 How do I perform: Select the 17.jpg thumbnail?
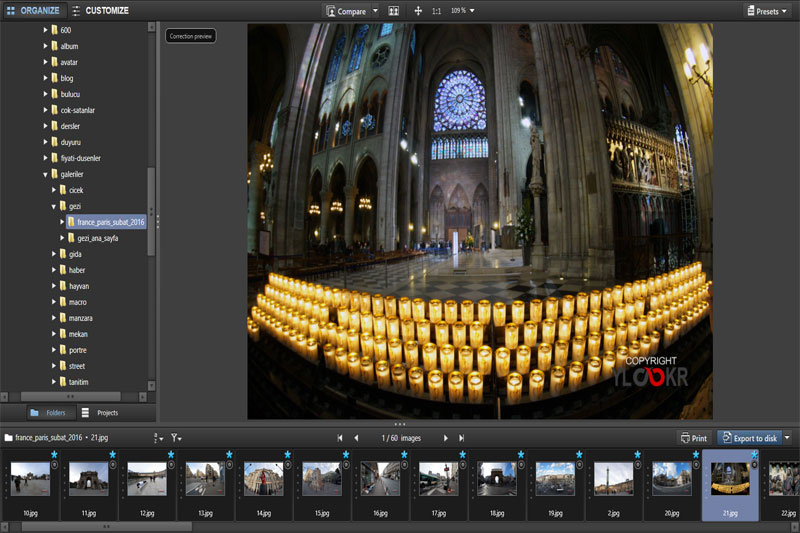(x=438, y=479)
